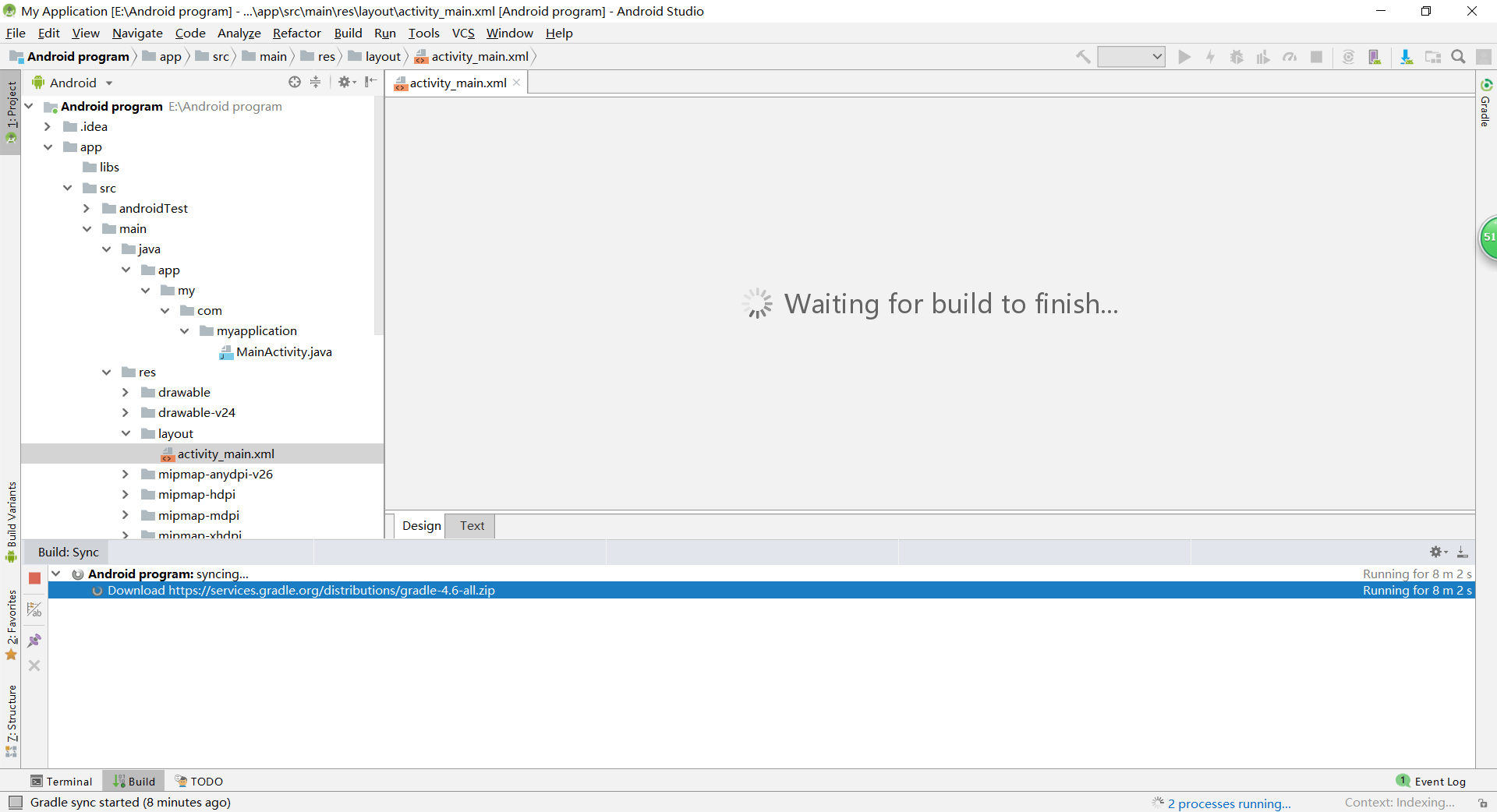This screenshot has height=812, width=1497.
Task: Click the background tasks progress spinner
Action: (1158, 803)
